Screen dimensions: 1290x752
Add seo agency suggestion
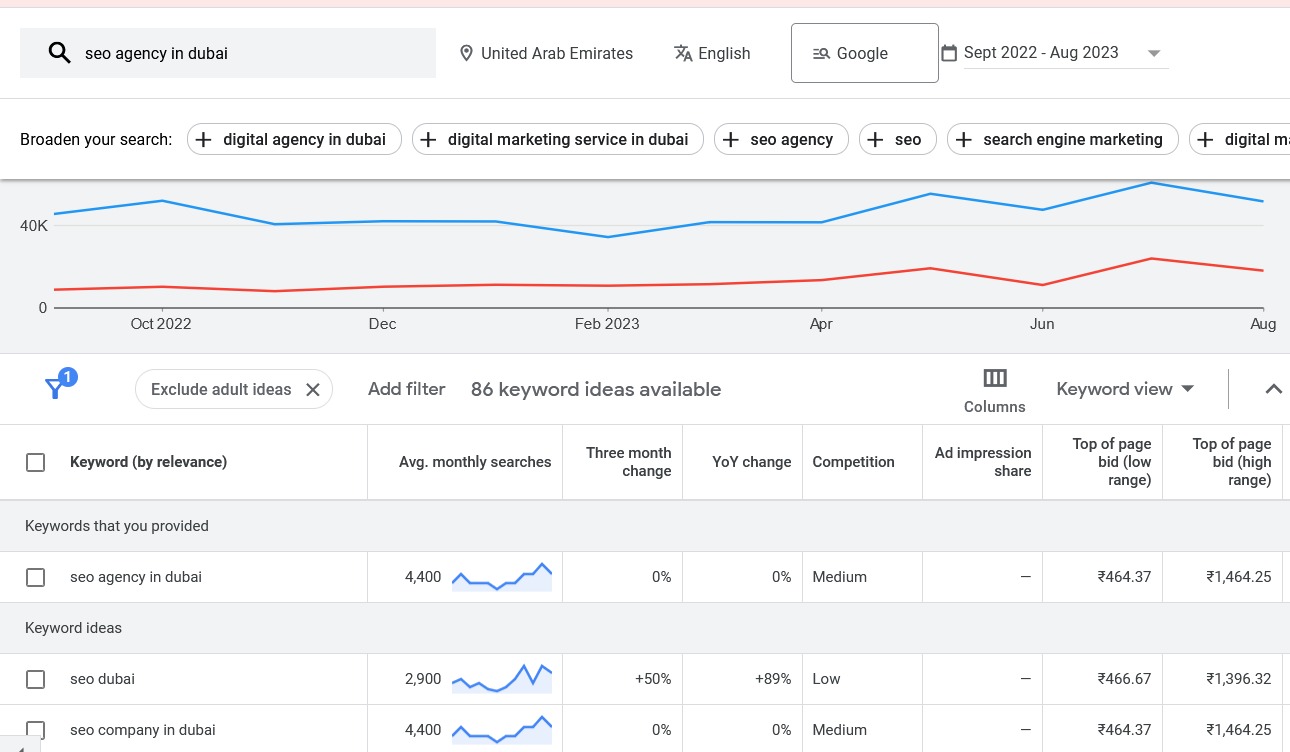click(781, 140)
